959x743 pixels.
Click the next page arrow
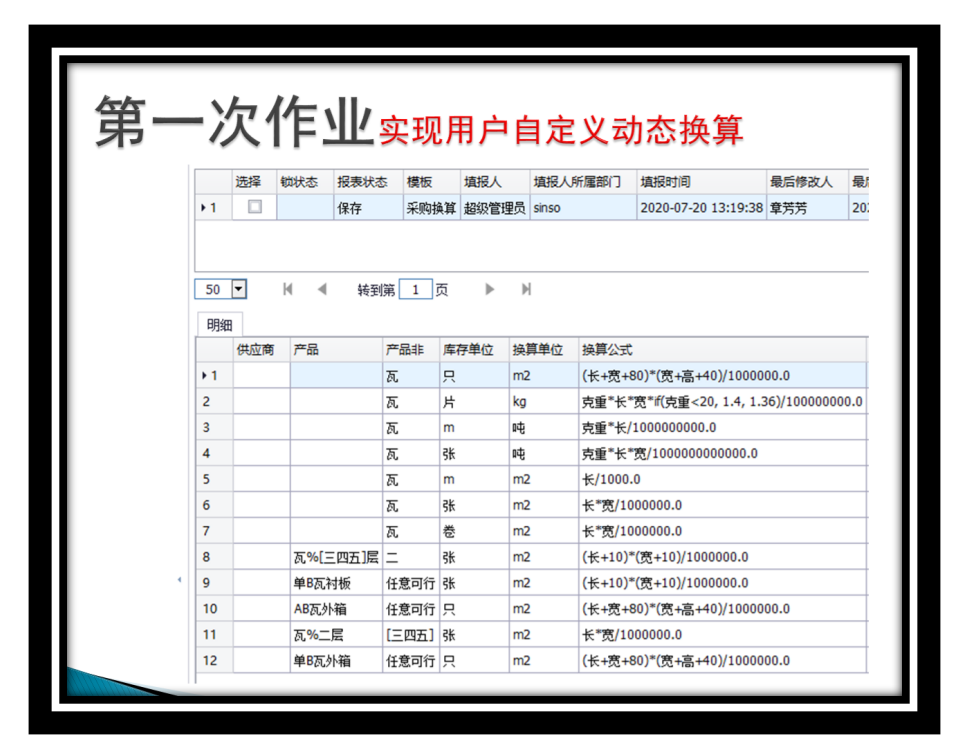[490, 290]
